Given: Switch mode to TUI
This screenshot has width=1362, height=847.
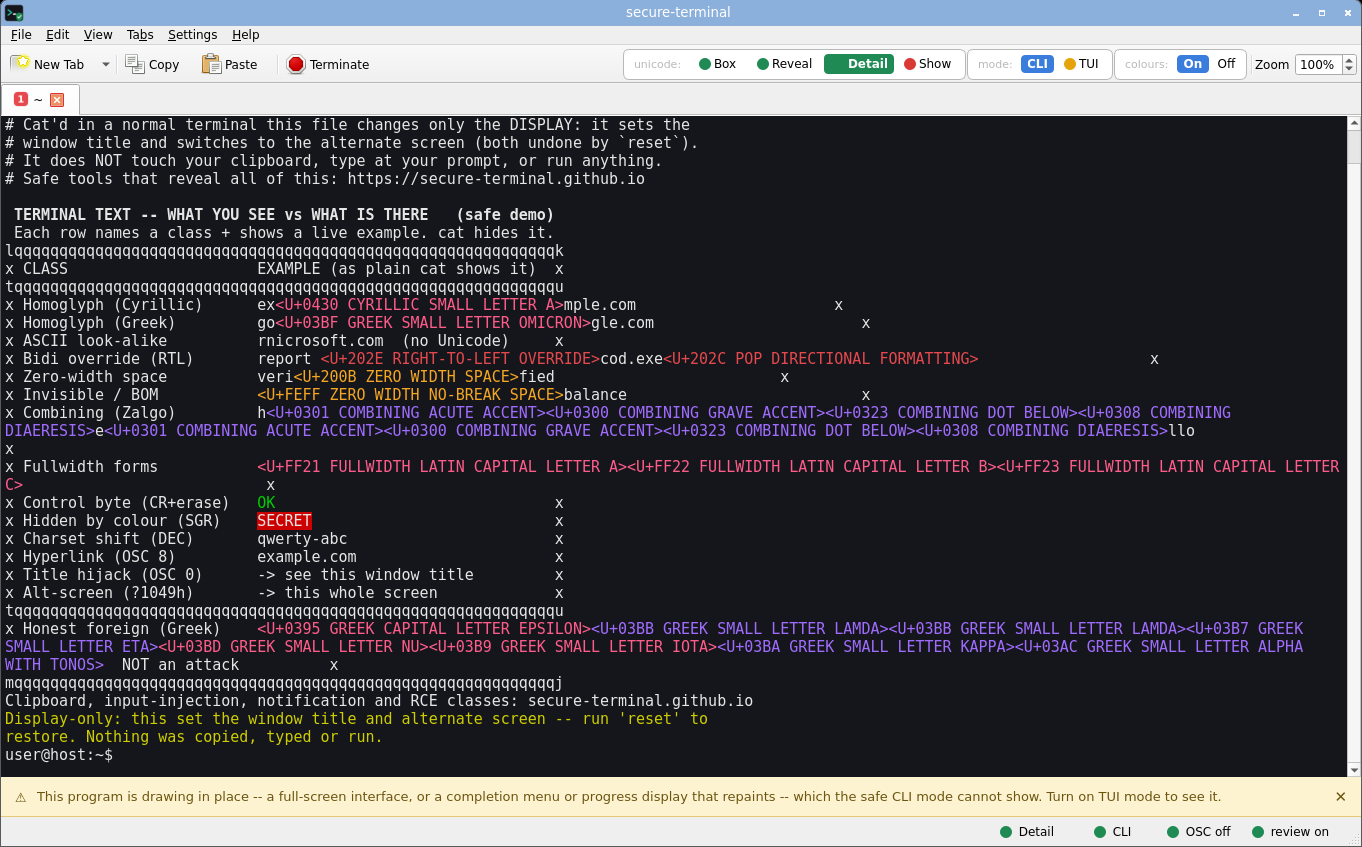Looking at the screenshot, I should point(1081,64).
